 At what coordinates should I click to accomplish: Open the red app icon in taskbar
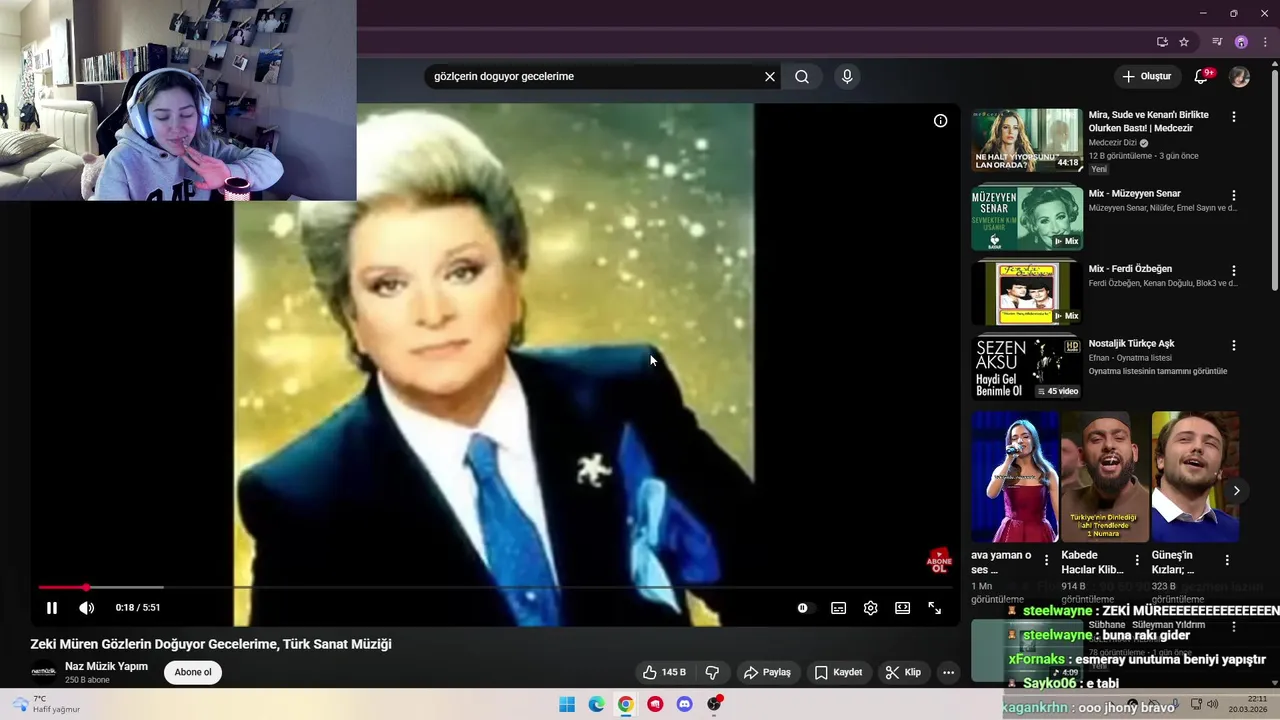point(655,704)
